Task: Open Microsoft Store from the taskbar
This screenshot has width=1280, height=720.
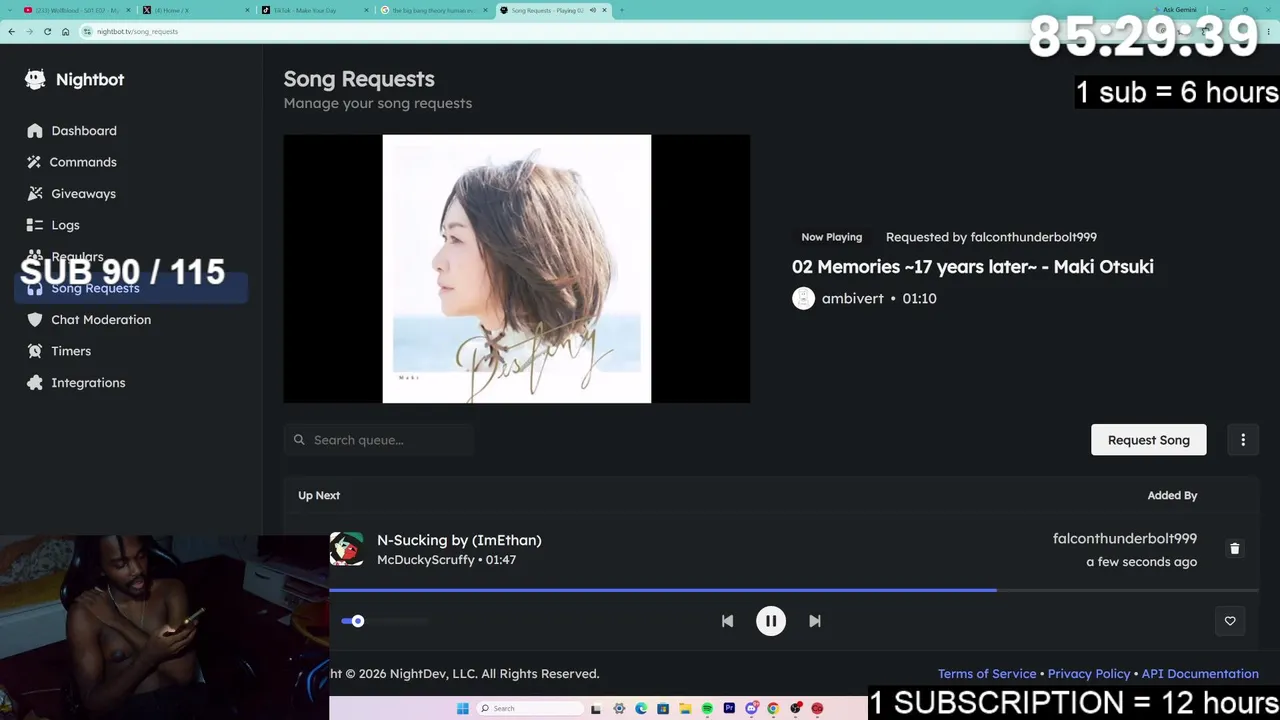Action: [663, 709]
